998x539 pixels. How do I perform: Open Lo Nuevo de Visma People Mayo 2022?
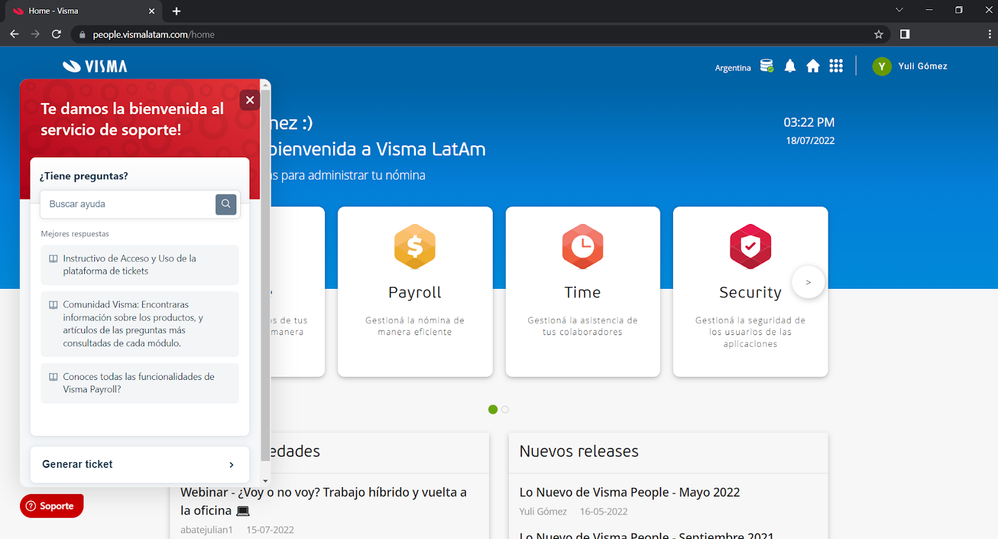click(629, 493)
